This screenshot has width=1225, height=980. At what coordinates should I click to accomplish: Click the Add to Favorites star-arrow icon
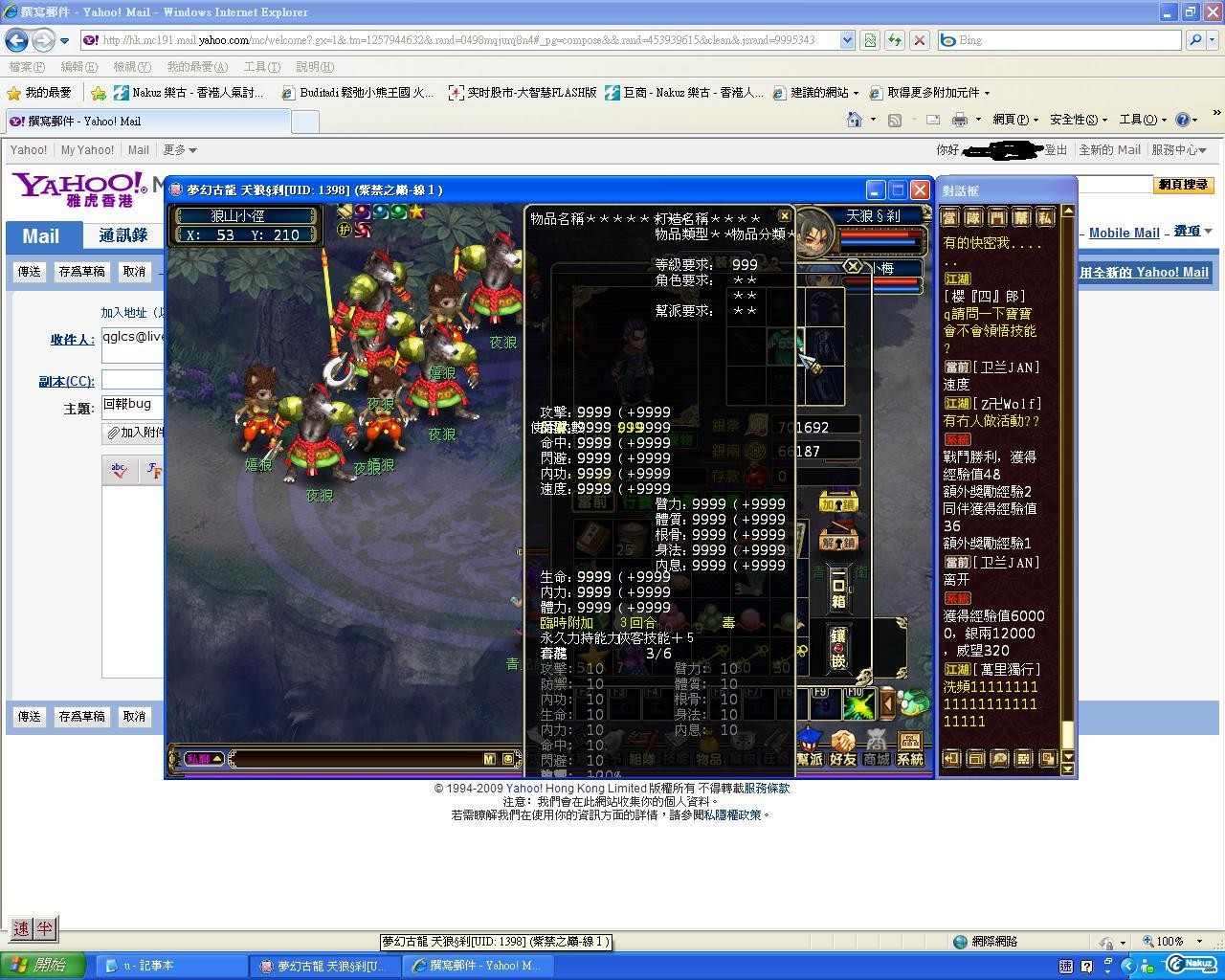[98, 93]
